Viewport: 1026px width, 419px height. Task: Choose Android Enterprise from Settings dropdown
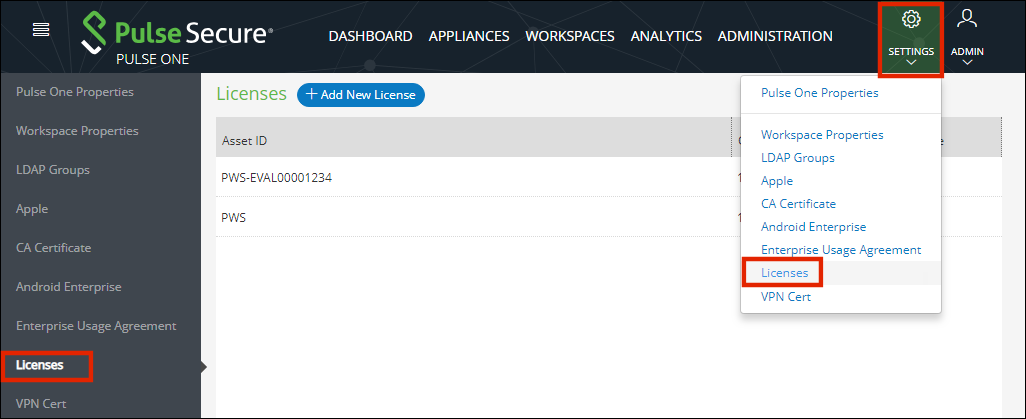(813, 227)
